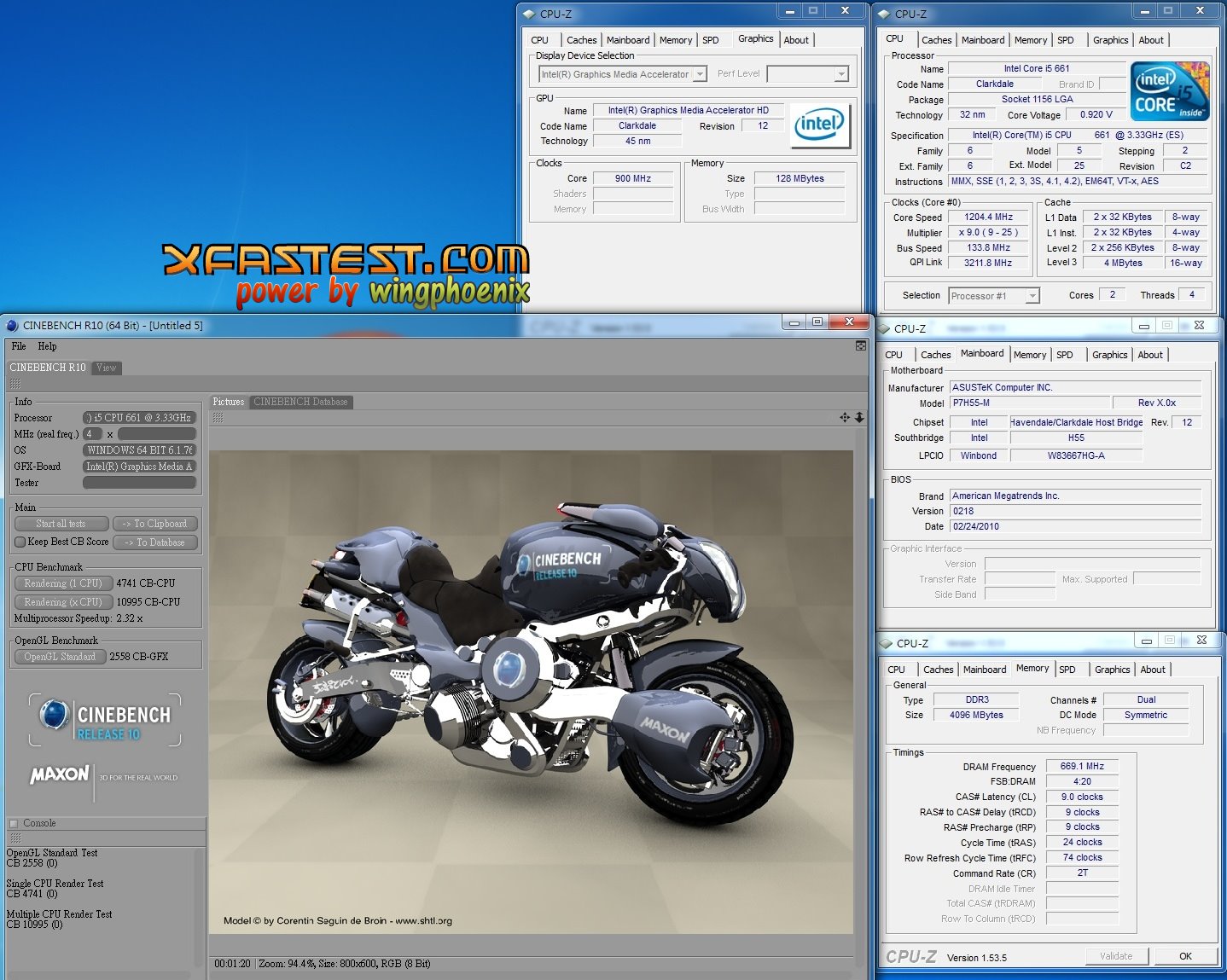This screenshot has width=1227, height=980.
Task: Click the 'P7H55-M' motherboard Model value
Action: coord(1031,403)
